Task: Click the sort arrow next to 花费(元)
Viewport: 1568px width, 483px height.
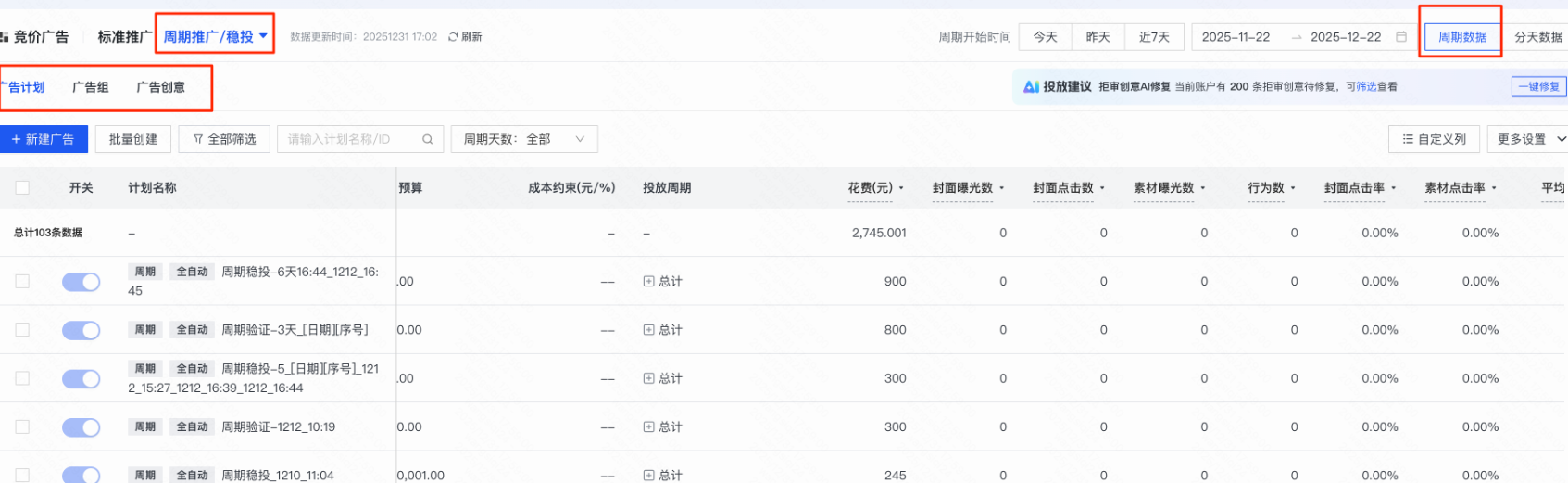Action: tap(901, 188)
